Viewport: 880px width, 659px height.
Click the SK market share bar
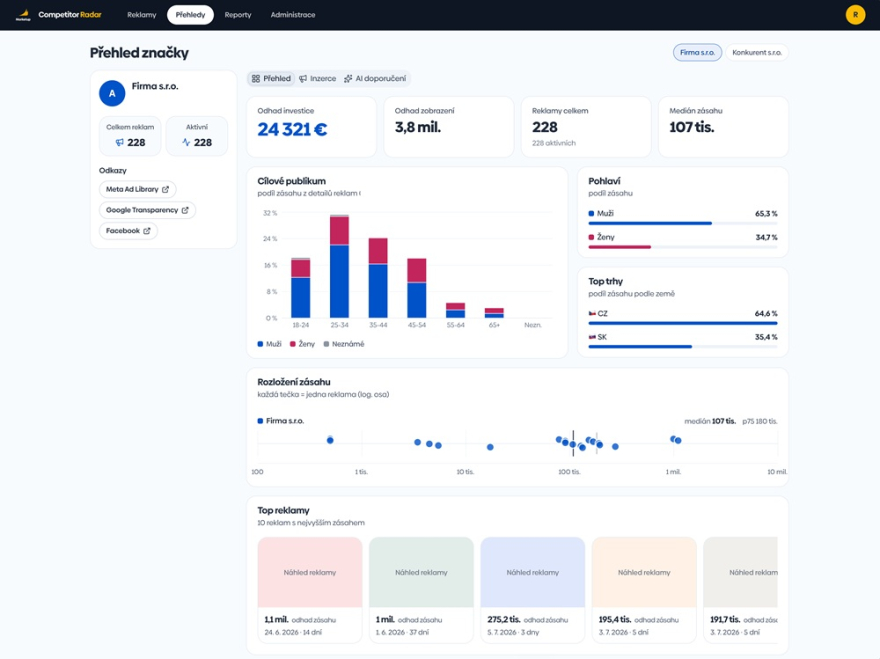(x=682, y=347)
